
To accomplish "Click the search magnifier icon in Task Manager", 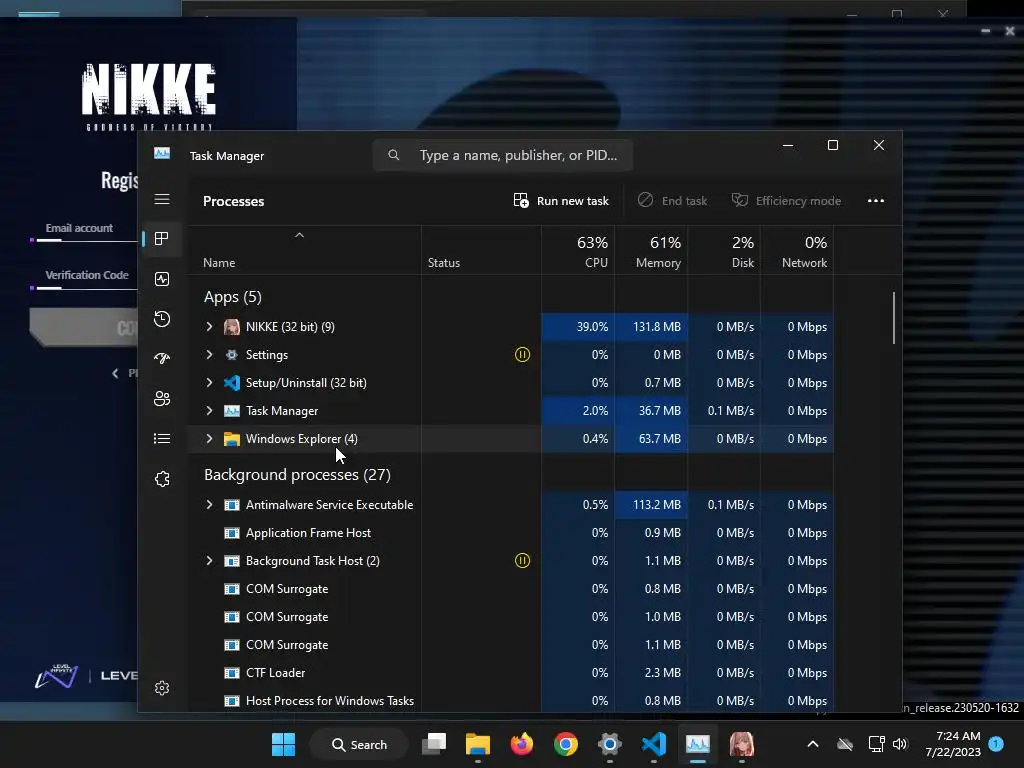I will (394, 155).
